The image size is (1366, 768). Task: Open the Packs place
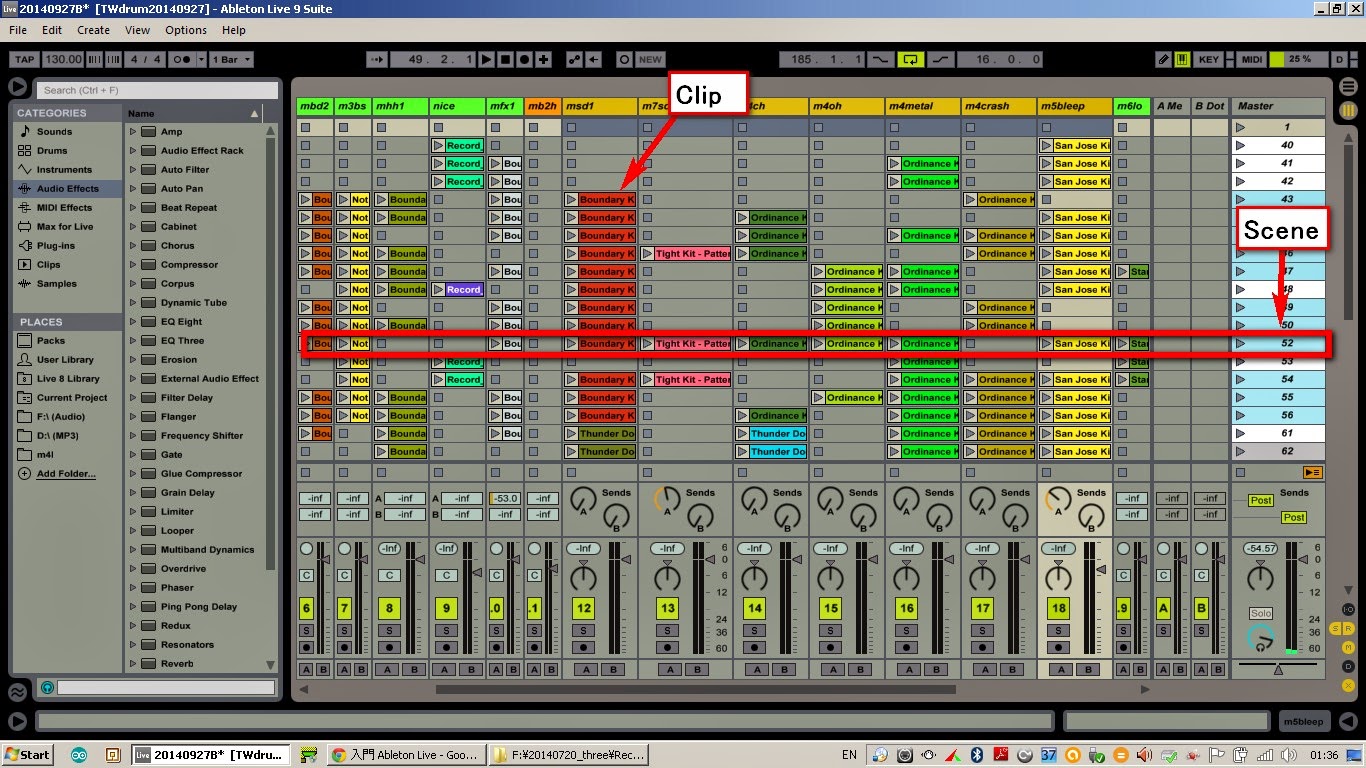click(50, 340)
